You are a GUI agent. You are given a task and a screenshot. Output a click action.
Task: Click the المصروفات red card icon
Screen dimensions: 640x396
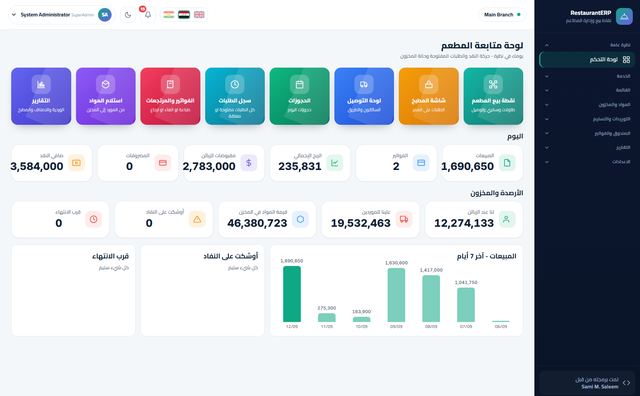[162, 163]
